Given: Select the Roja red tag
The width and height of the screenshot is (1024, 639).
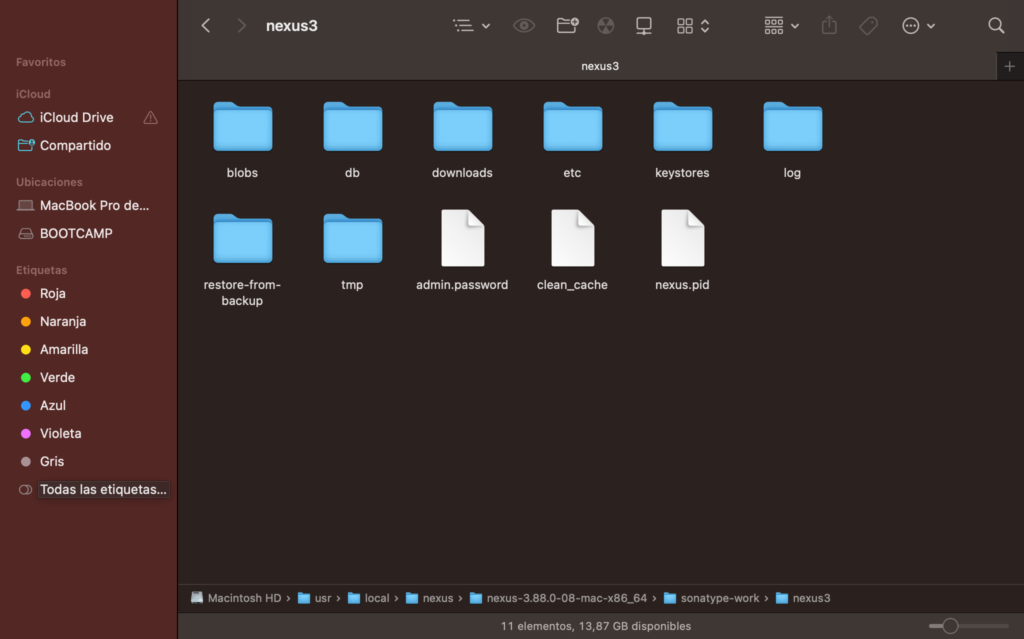Looking at the screenshot, I should coord(52,294).
